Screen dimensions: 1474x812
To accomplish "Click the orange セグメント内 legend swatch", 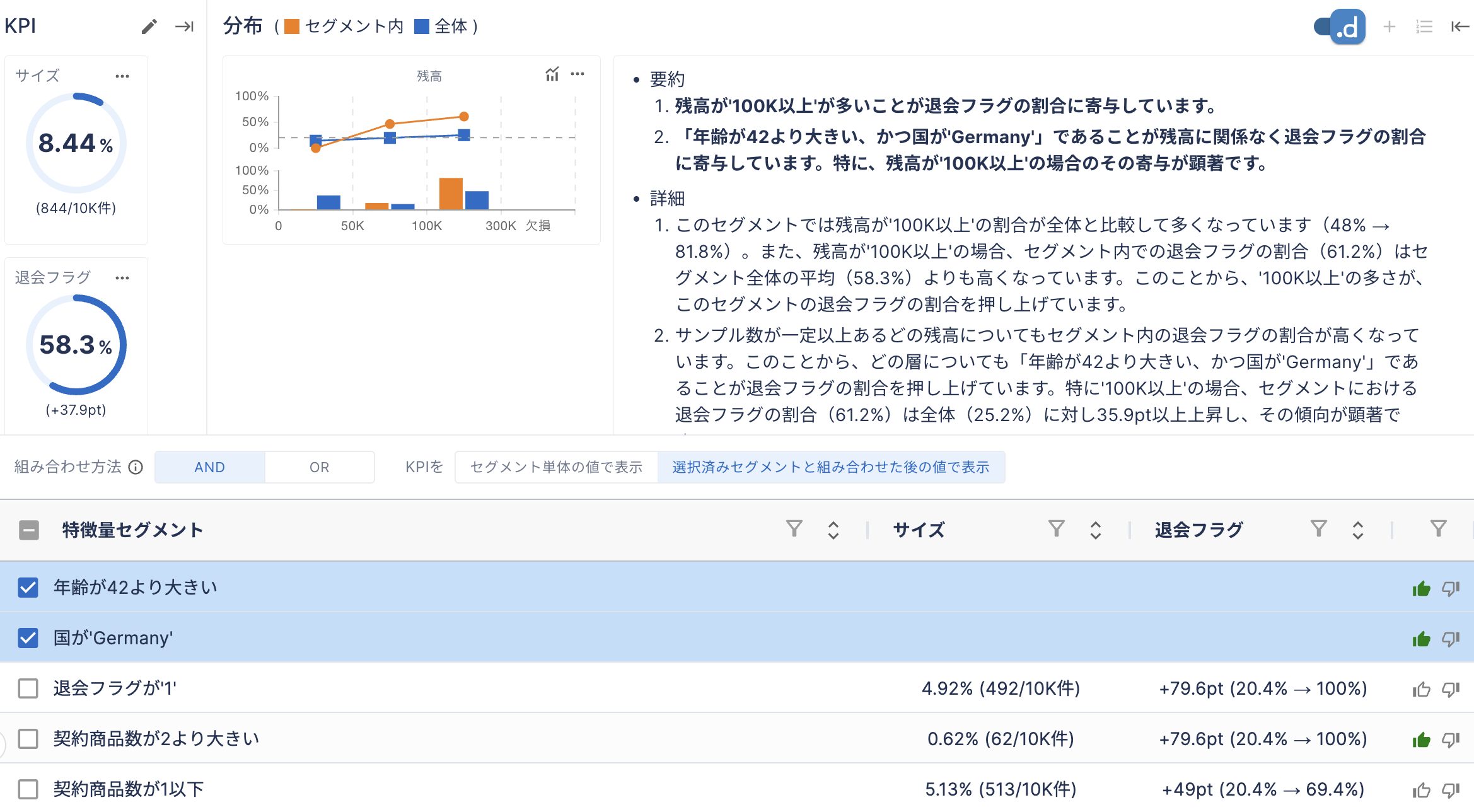I will click(291, 26).
